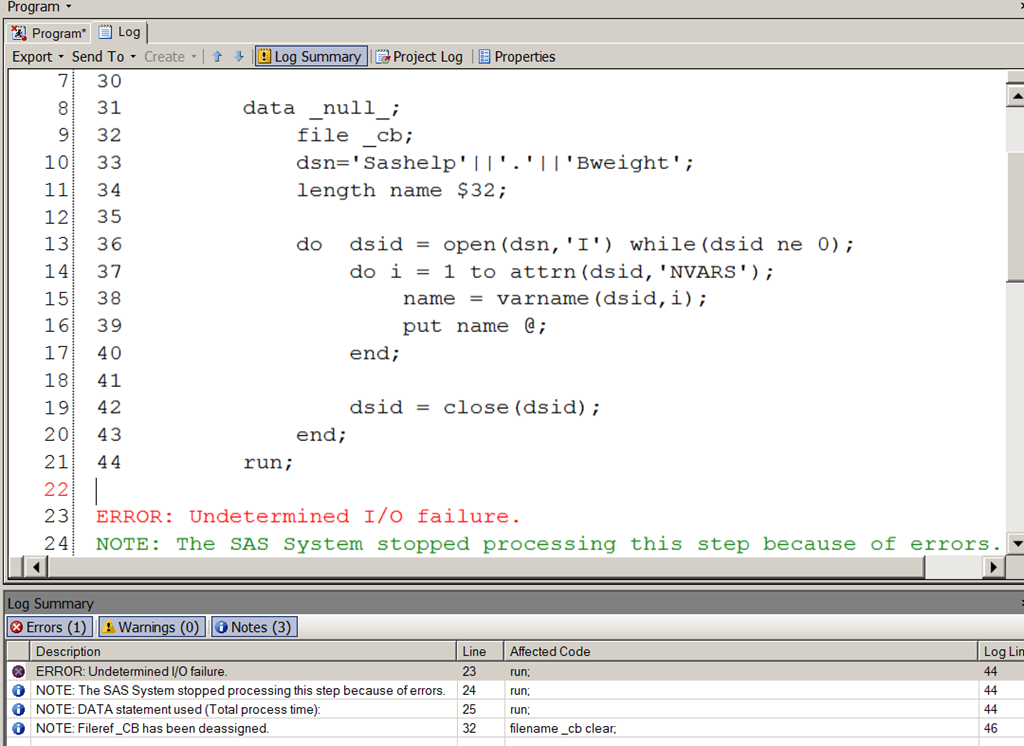Jump to next message with down arrow
This screenshot has width=1024, height=746.
[238, 56]
